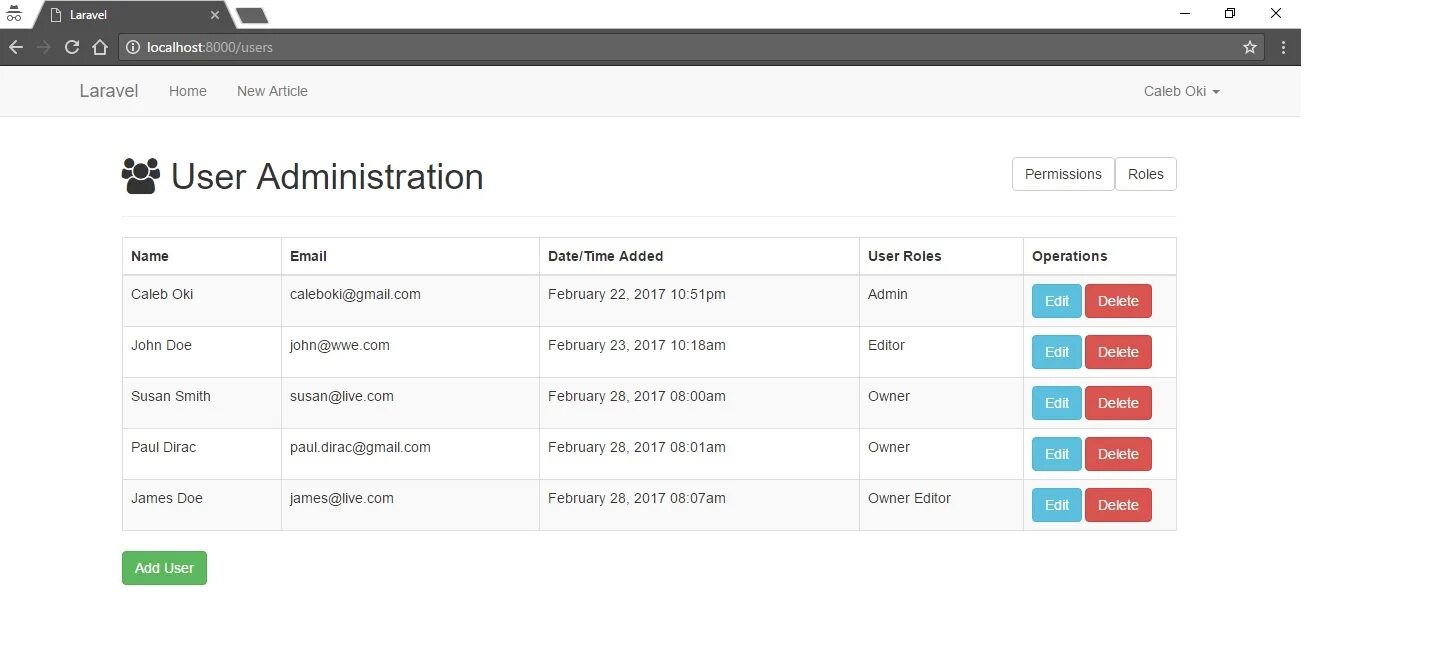
Task: Reload the page with refresh icon
Action: click(72, 47)
